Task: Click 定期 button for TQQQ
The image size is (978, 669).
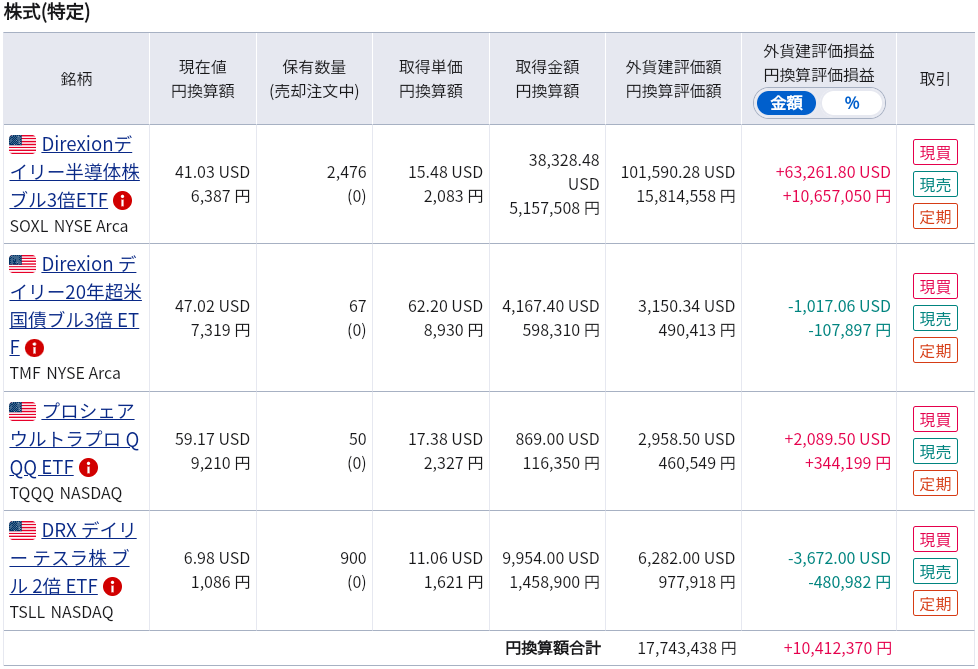Action: (935, 483)
